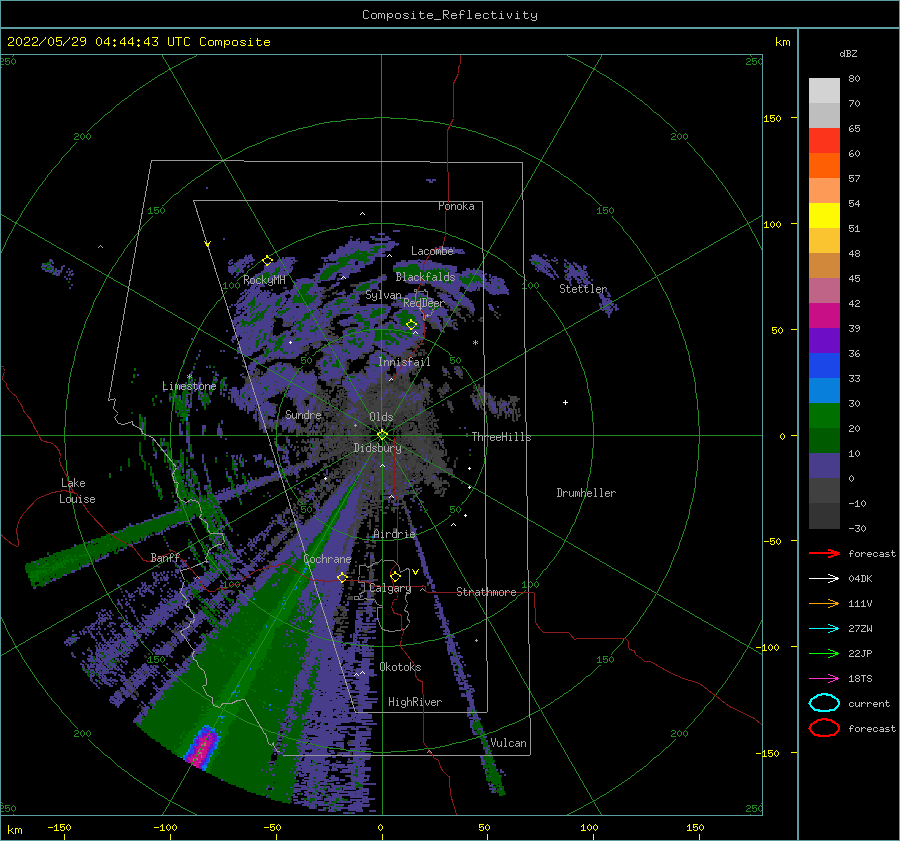Click the red swatch in dBZ scale

(x=824, y=141)
